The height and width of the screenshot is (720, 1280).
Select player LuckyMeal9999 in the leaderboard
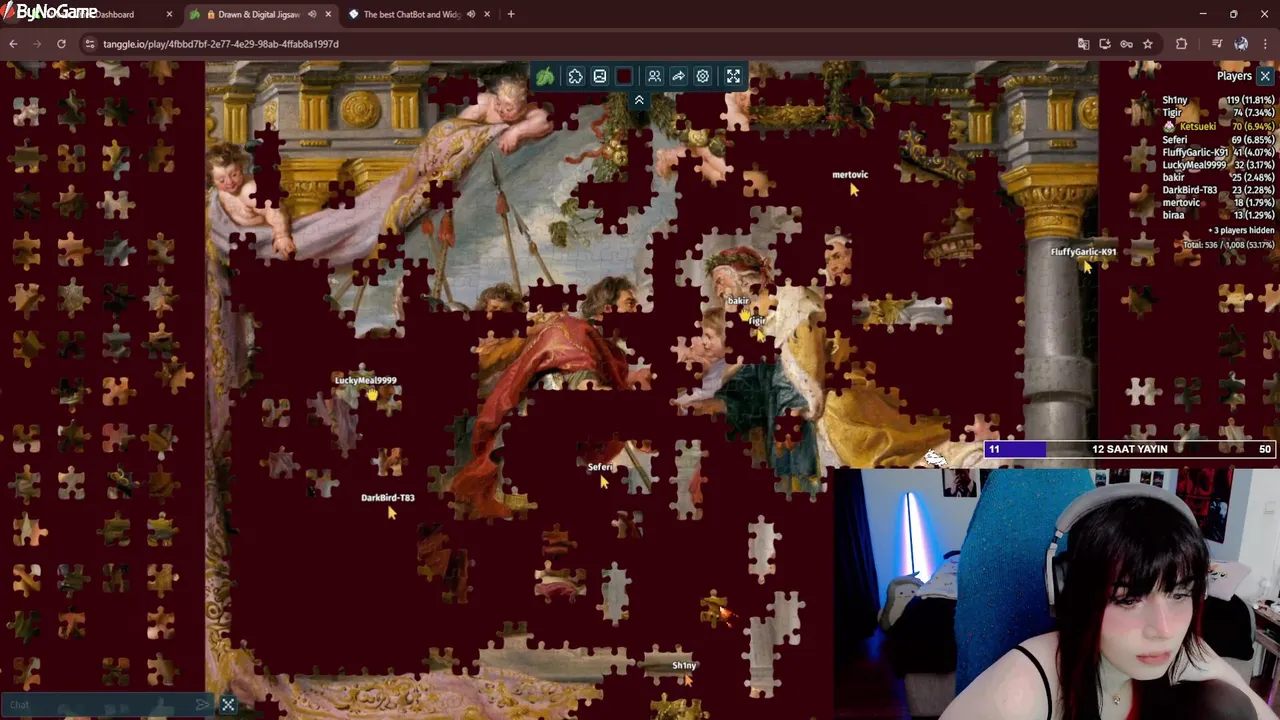pyautogui.click(x=1218, y=165)
